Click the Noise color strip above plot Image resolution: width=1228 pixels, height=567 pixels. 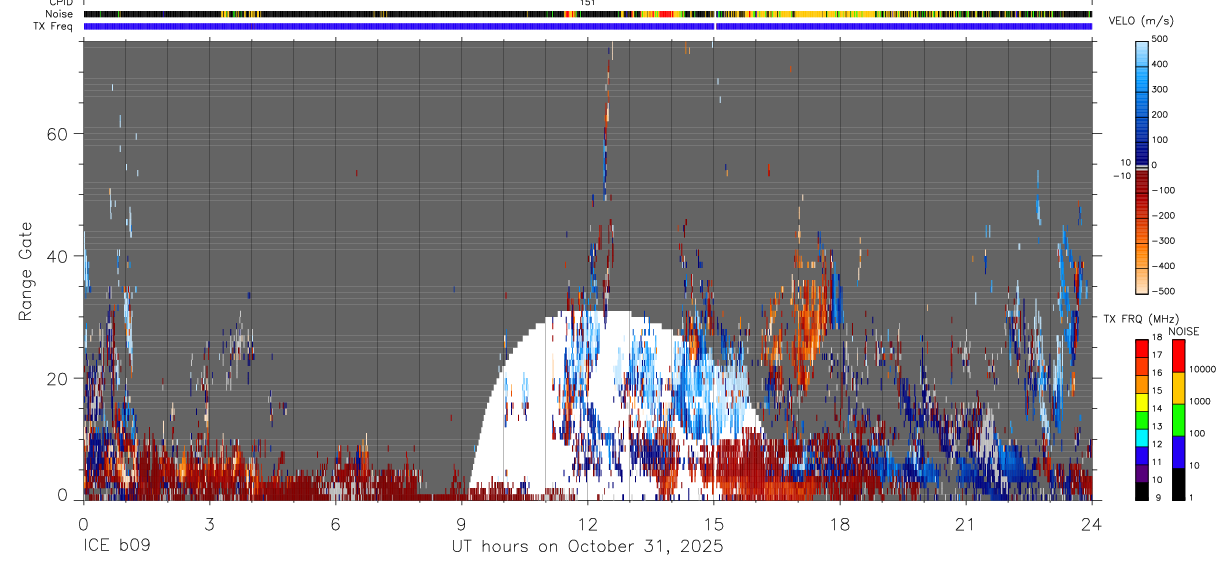pos(587,14)
